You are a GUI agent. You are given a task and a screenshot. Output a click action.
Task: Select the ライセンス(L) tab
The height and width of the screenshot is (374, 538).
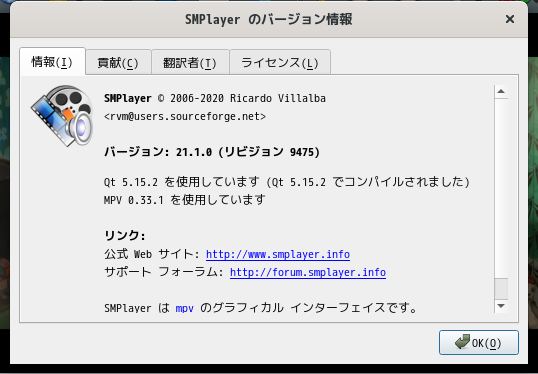280,63
